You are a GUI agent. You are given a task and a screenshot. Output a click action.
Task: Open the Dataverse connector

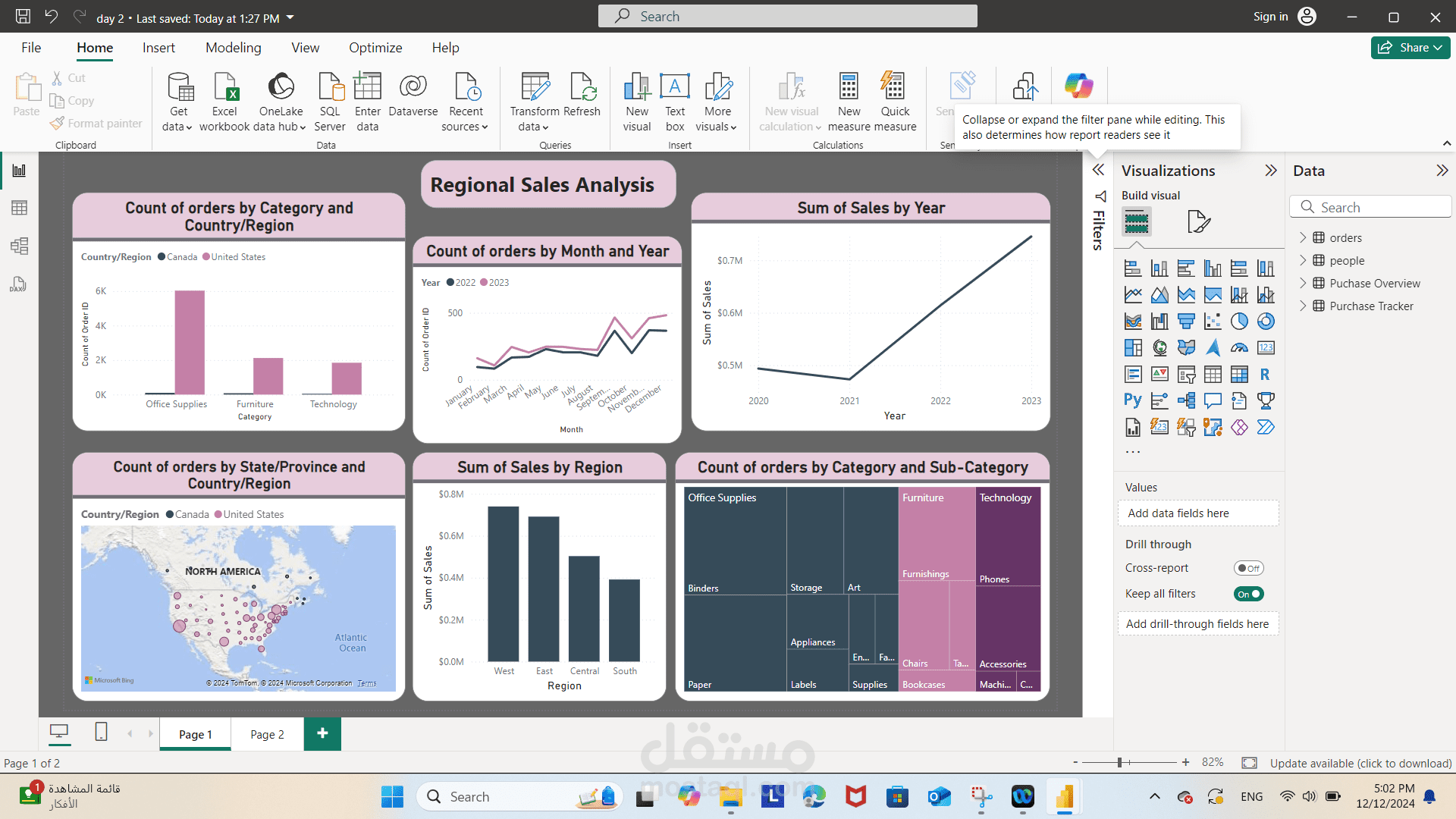[x=413, y=95]
